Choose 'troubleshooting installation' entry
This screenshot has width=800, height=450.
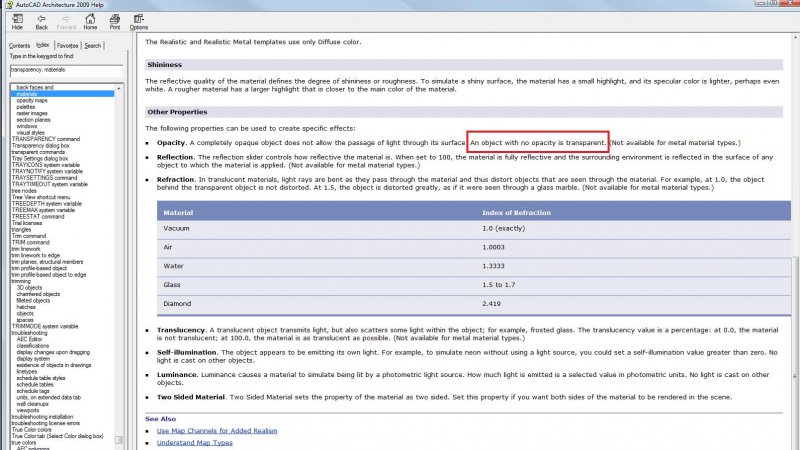pos(42,416)
